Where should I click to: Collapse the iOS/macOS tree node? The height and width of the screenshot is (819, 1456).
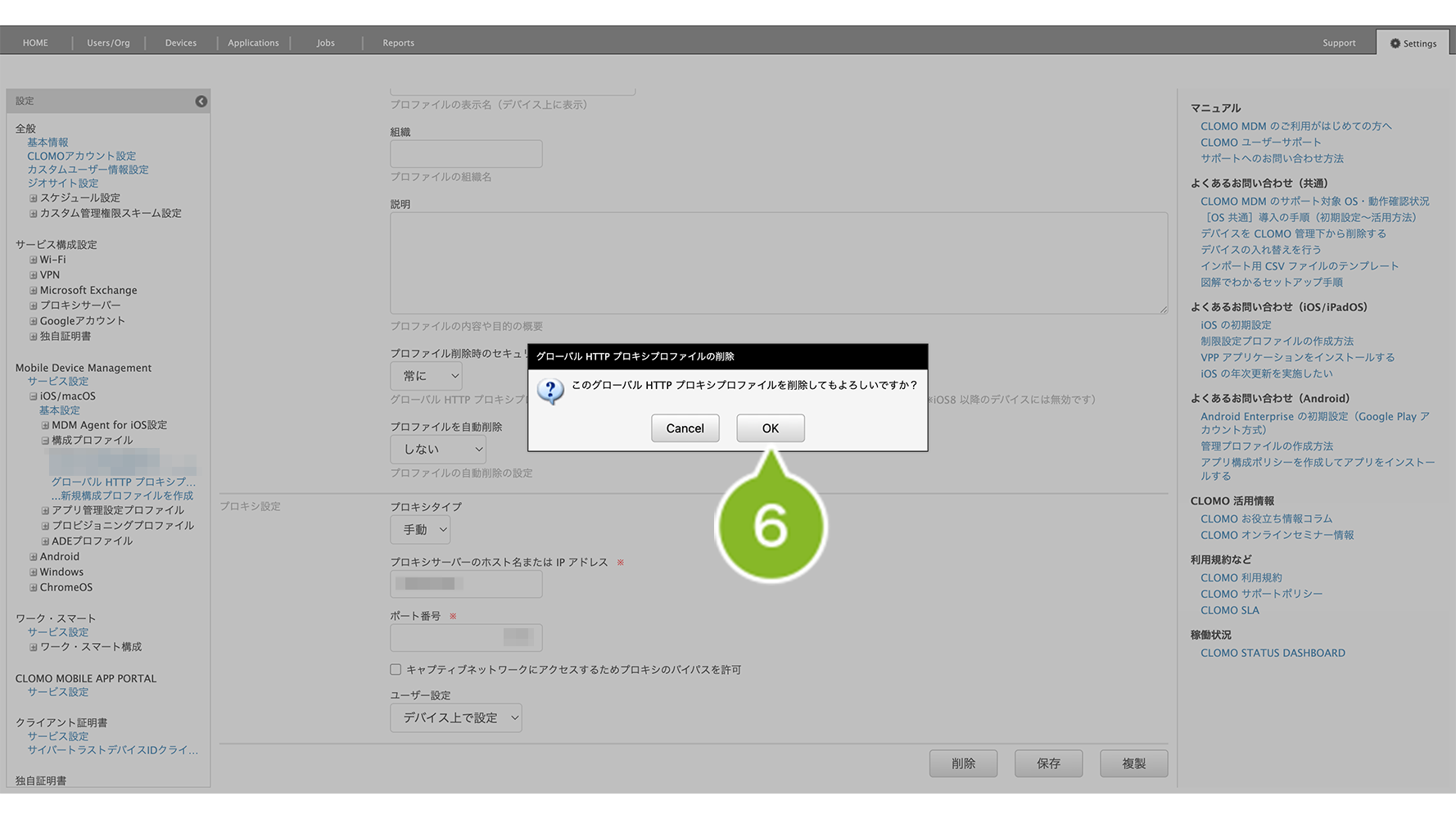(34, 396)
